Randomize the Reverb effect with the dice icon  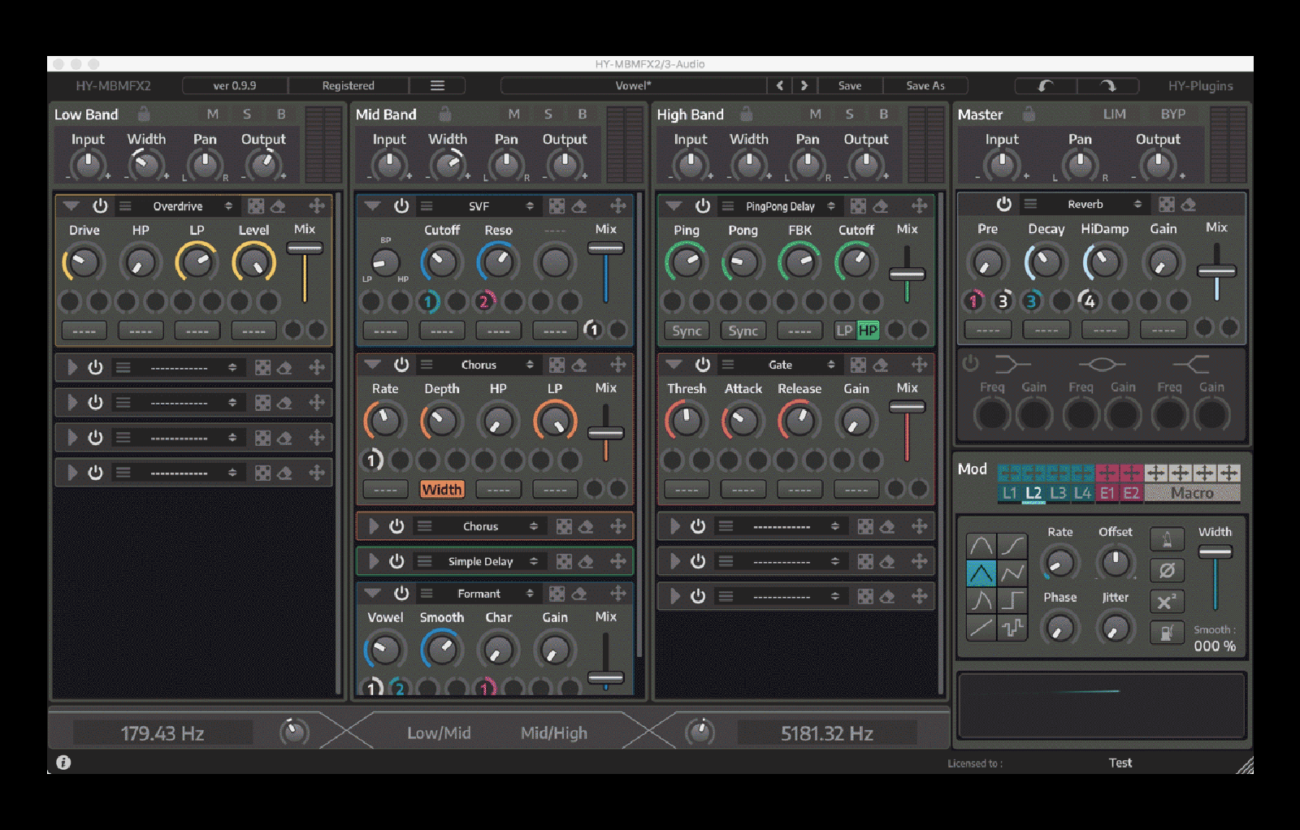(1166, 204)
